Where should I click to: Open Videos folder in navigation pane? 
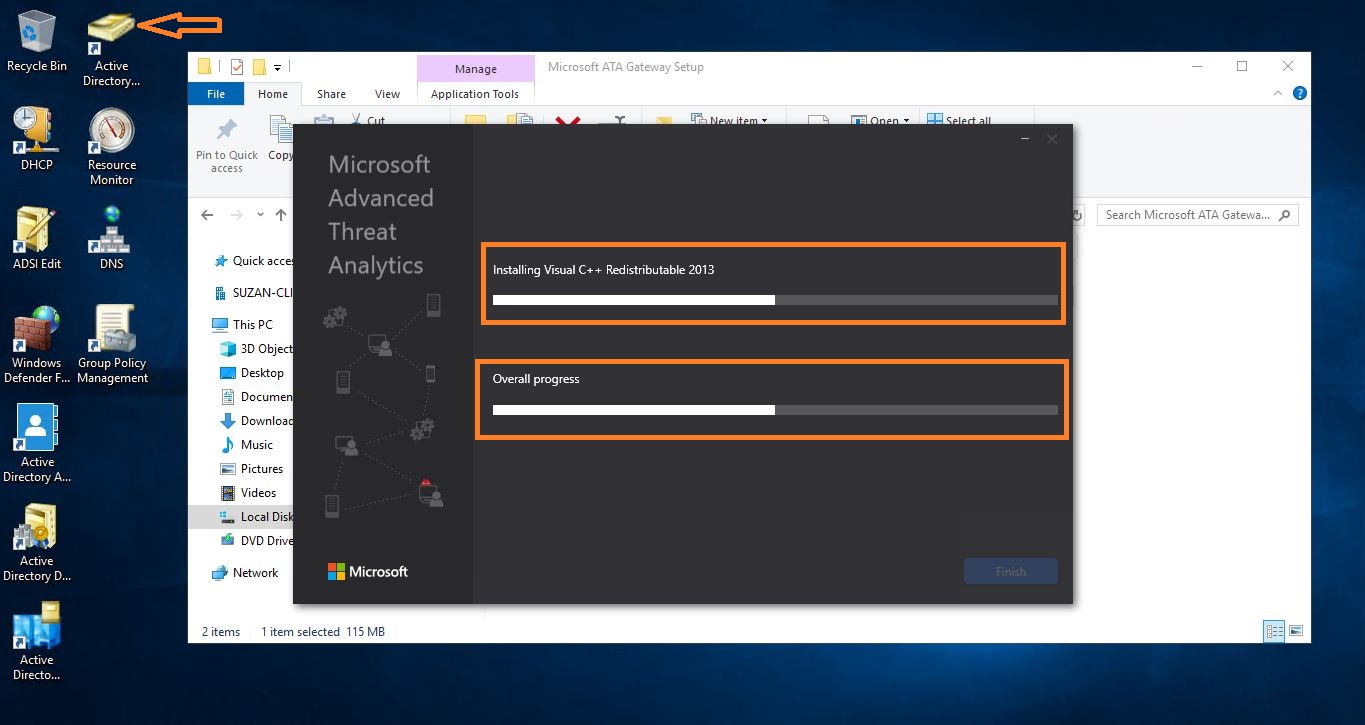pos(249,493)
